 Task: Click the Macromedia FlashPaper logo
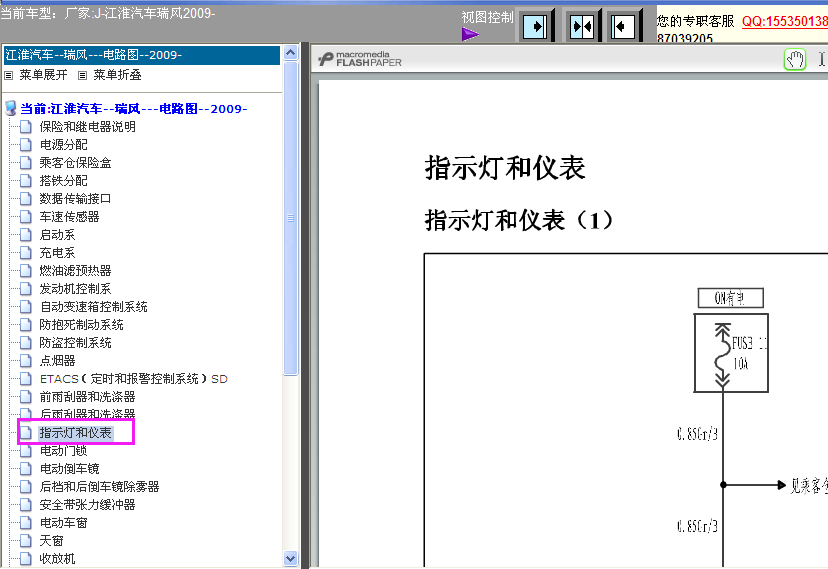pyautogui.click(x=360, y=59)
